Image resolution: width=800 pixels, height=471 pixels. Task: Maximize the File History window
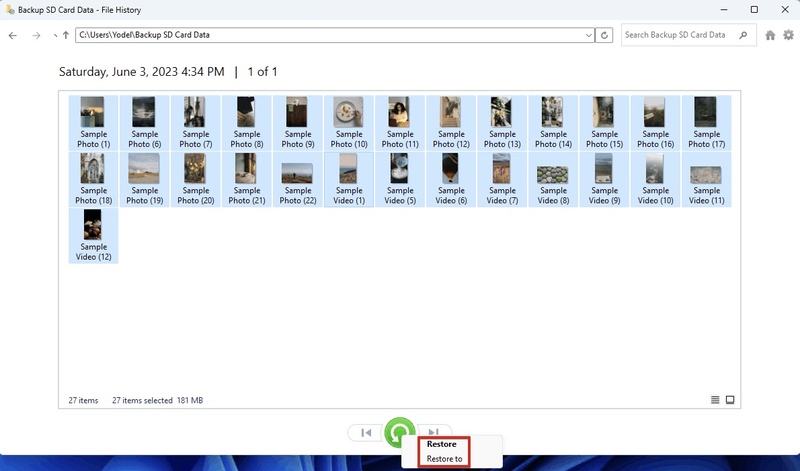(754, 10)
